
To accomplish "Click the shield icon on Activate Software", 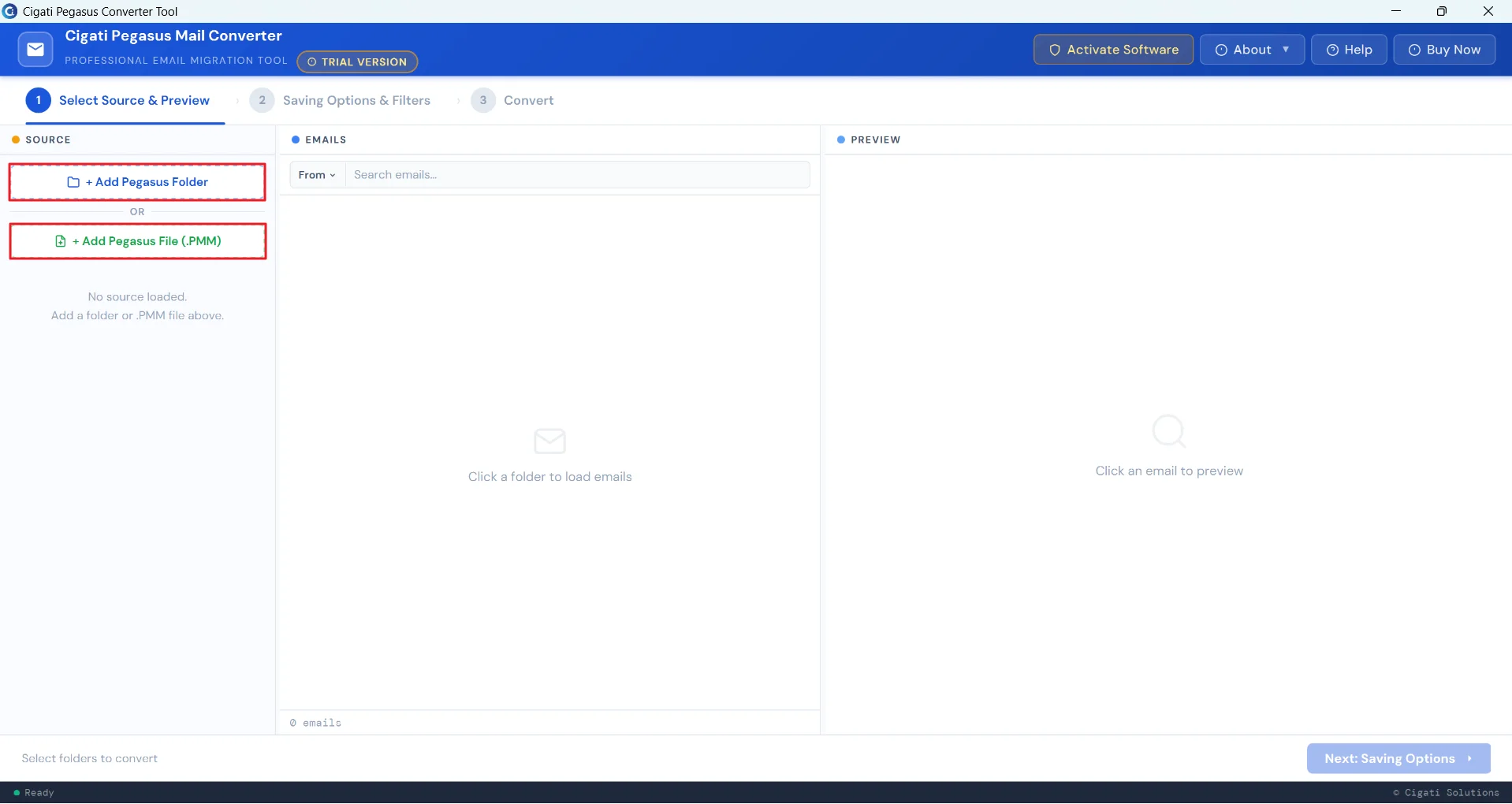I will tap(1055, 50).
